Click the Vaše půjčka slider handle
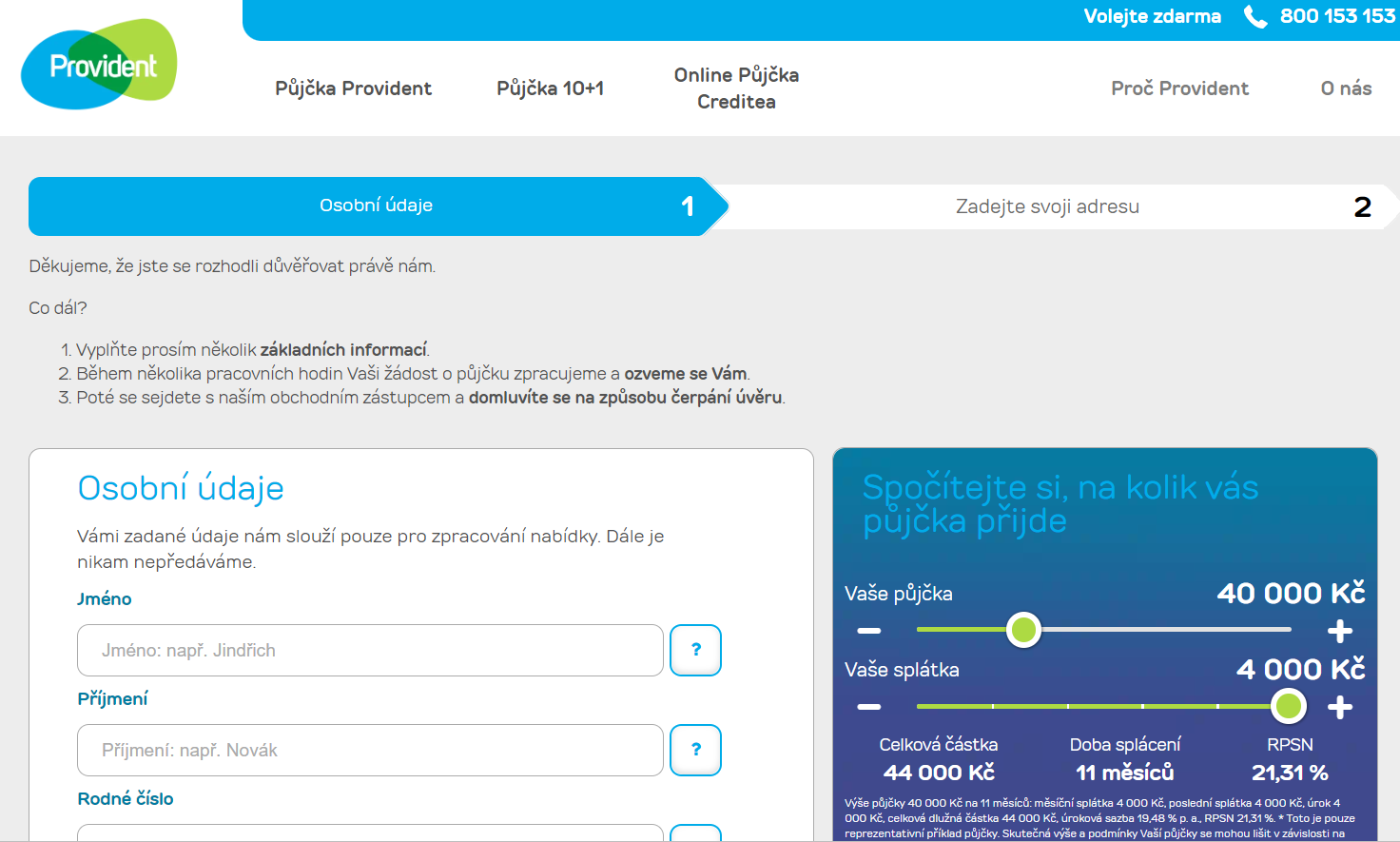 (1023, 630)
